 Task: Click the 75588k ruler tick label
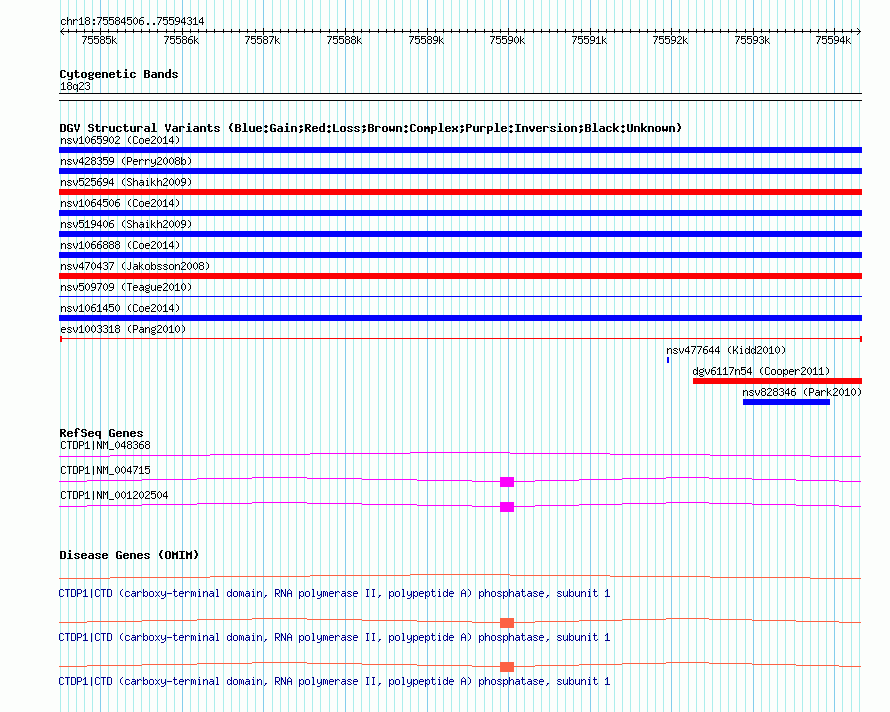(344, 41)
